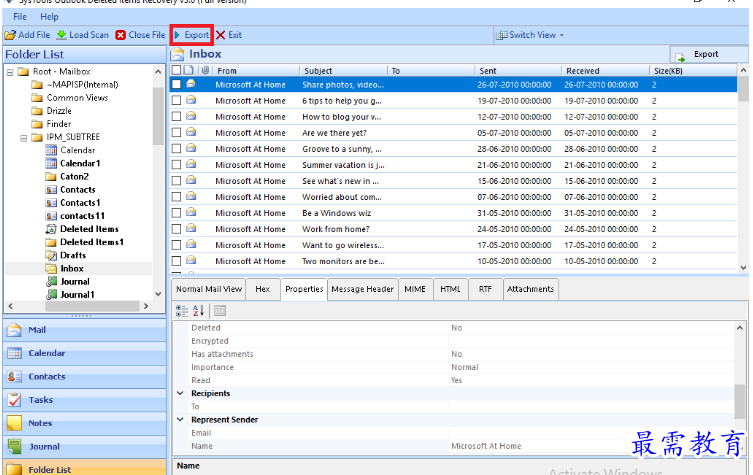
Task: Click the Drizzle folder icon
Action: [x=37, y=111]
